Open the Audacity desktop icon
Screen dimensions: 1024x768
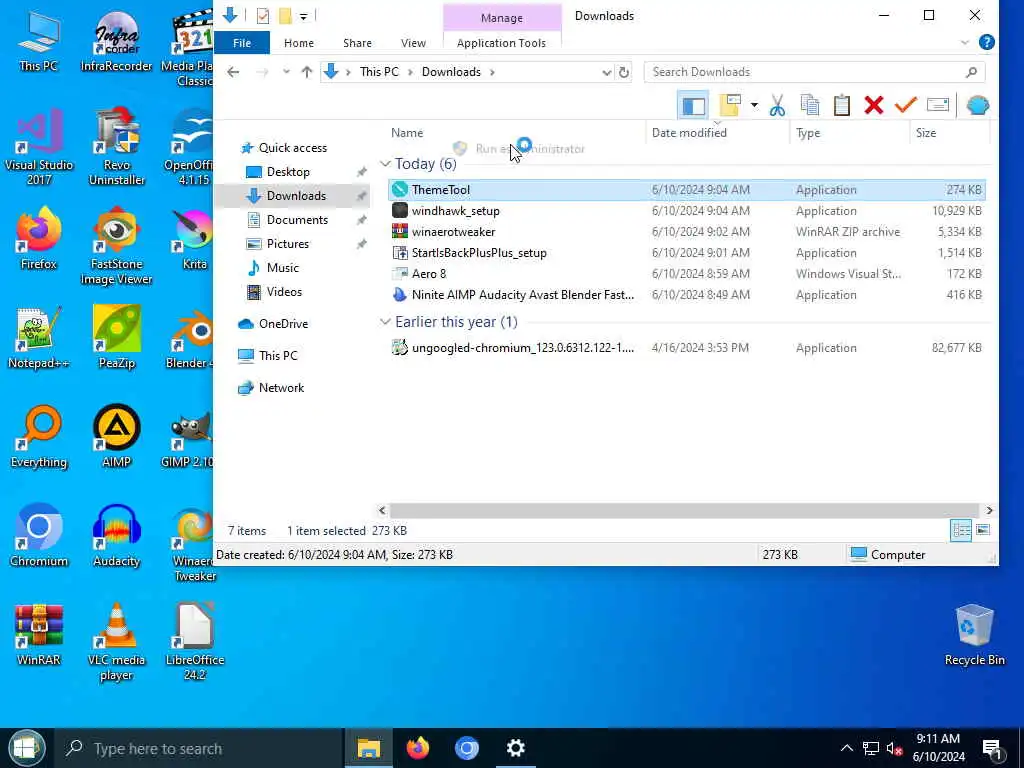[117, 536]
